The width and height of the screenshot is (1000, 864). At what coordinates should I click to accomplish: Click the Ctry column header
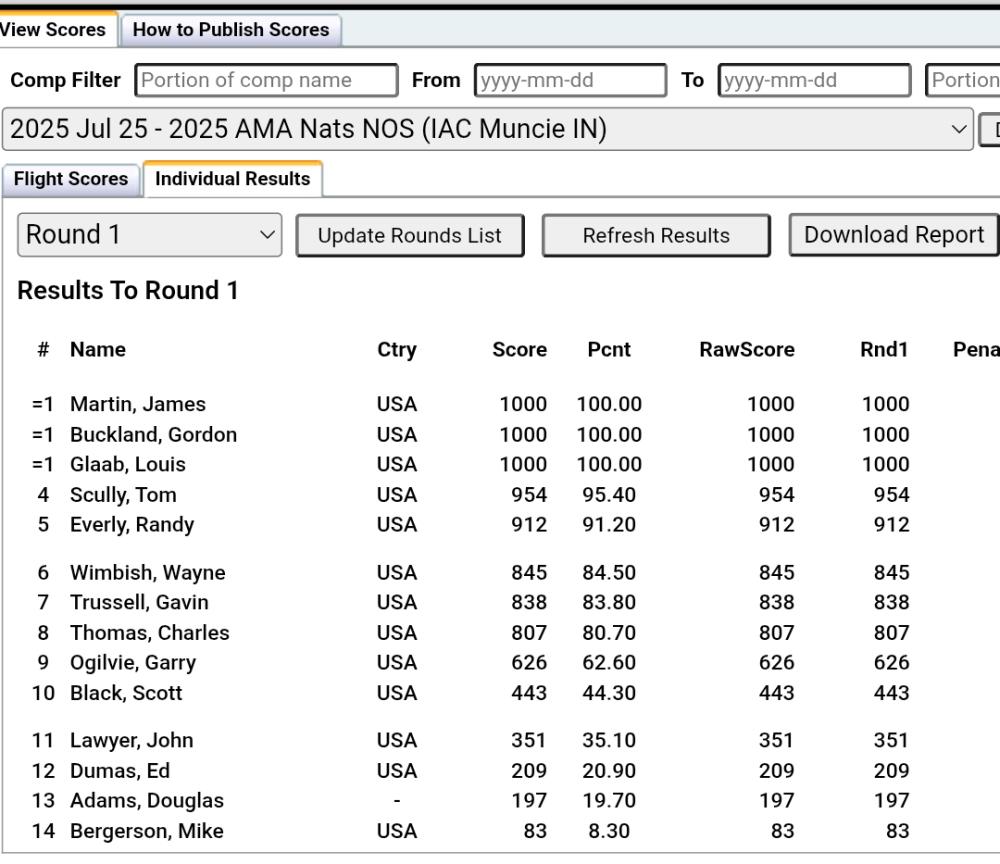point(397,349)
